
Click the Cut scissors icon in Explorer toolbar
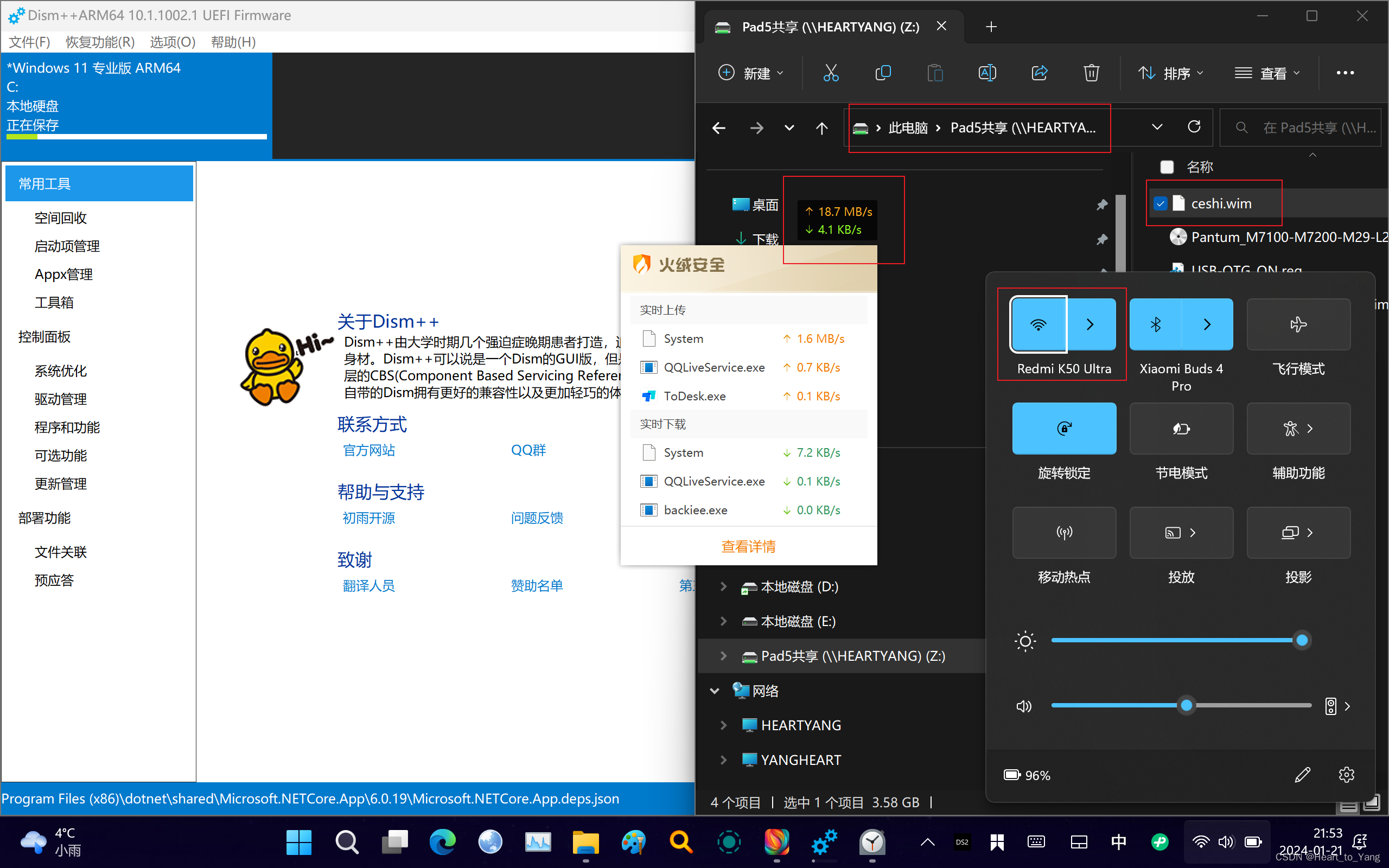tap(831, 73)
